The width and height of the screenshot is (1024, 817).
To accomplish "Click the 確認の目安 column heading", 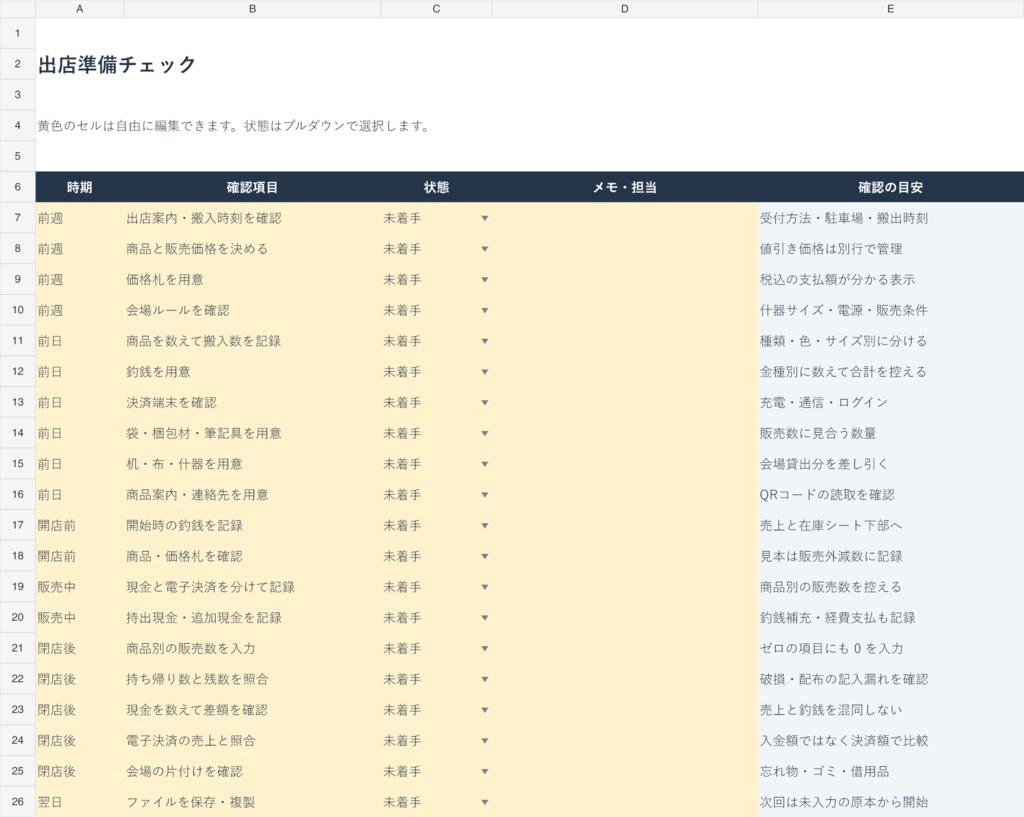I will click(x=891, y=187).
